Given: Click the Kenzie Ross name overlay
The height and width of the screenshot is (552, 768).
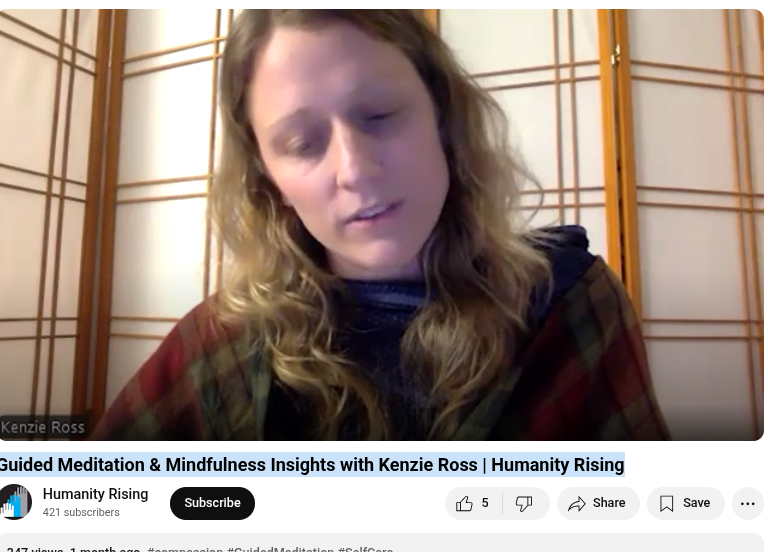Looking at the screenshot, I should [x=43, y=427].
